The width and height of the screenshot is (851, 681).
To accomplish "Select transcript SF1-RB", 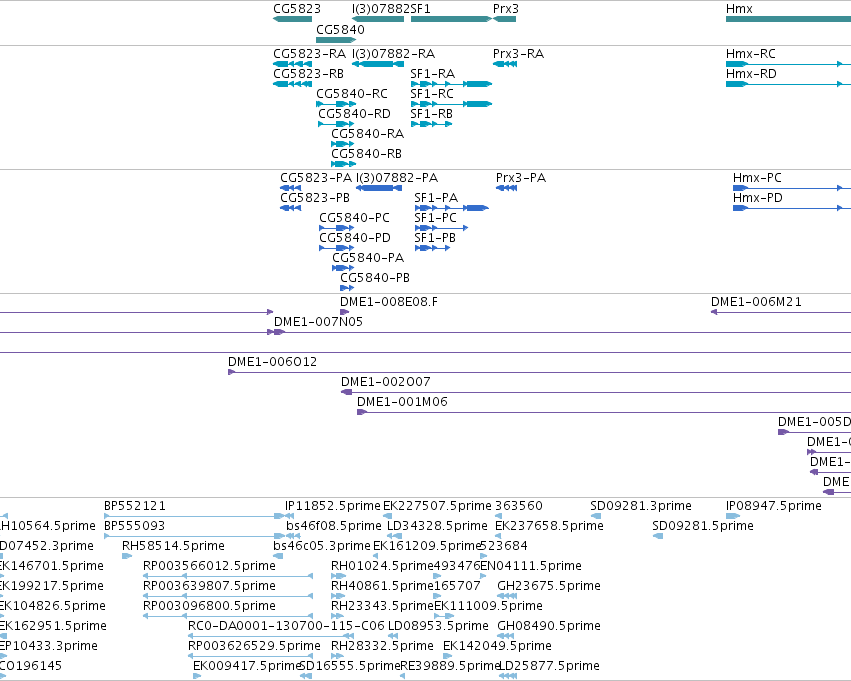I will click(431, 114).
